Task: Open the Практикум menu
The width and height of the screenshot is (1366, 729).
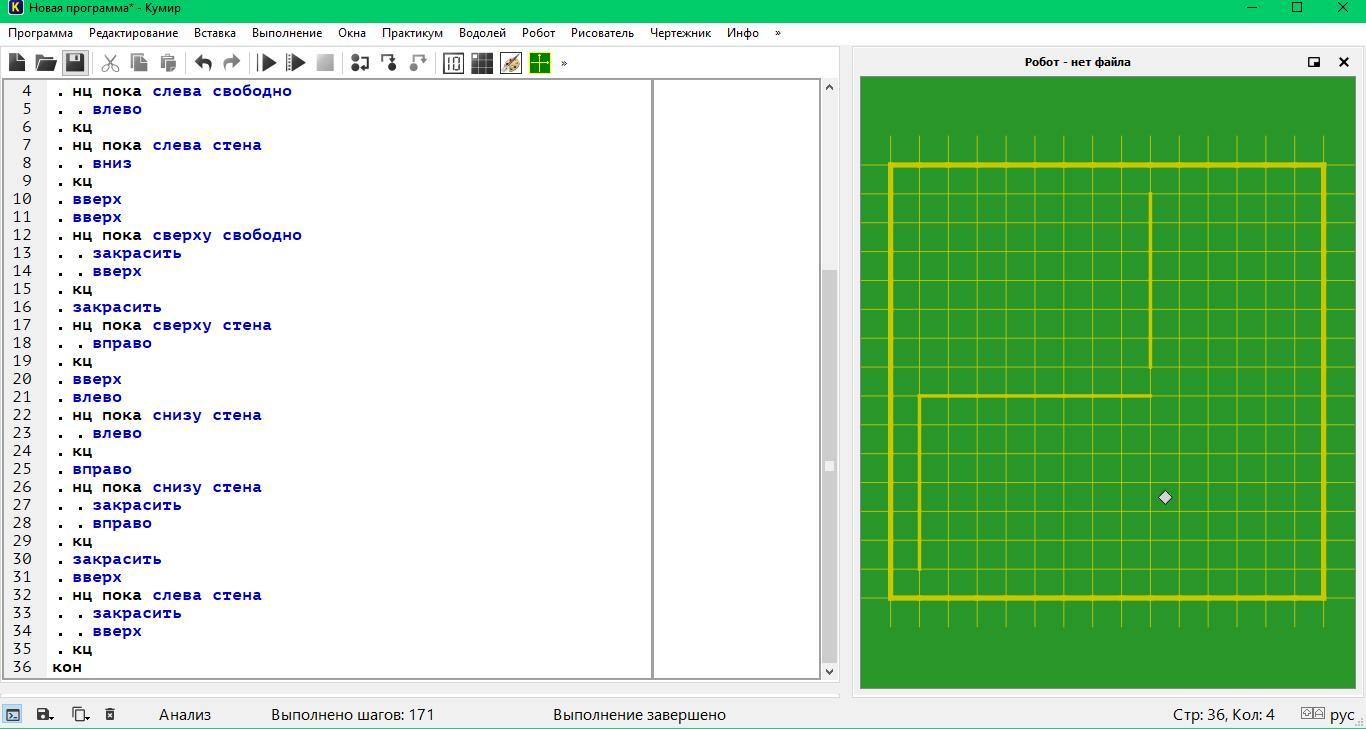Action: tap(412, 33)
